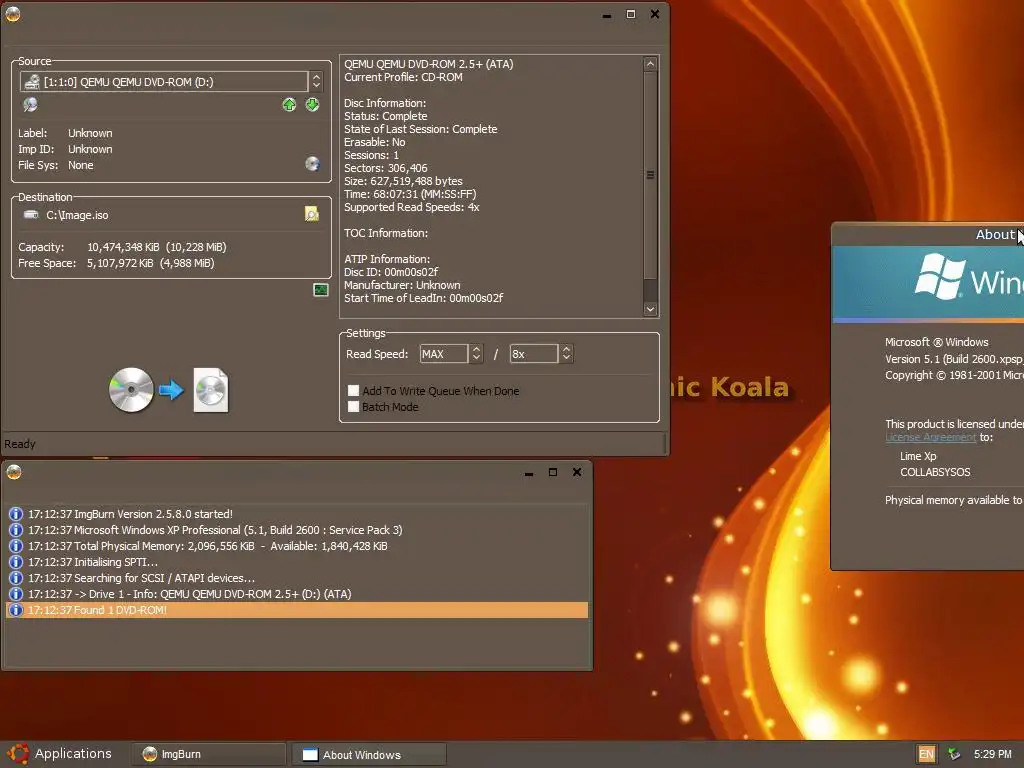Image resolution: width=1024 pixels, height=768 pixels.
Task: Maximize the ImgBurn log window
Action: click(x=552, y=472)
